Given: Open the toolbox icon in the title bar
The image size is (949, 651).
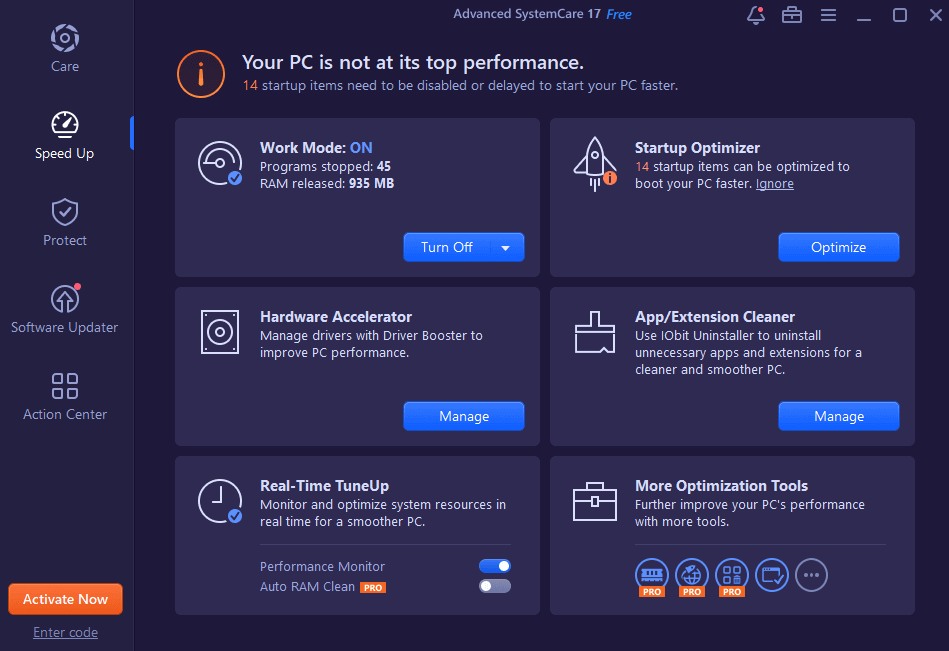Looking at the screenshot, I should pos(792,15).
